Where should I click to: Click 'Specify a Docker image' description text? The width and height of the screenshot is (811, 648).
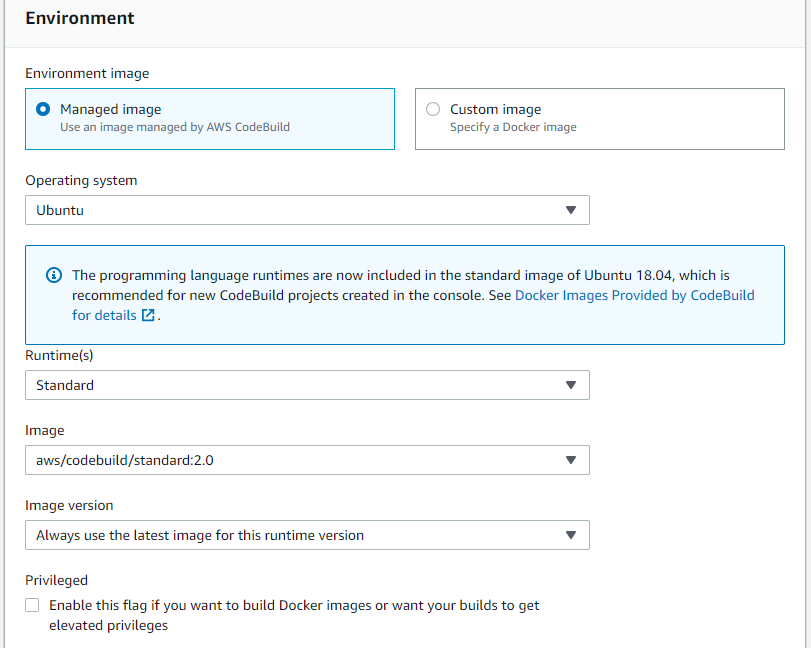pos(513,127)
